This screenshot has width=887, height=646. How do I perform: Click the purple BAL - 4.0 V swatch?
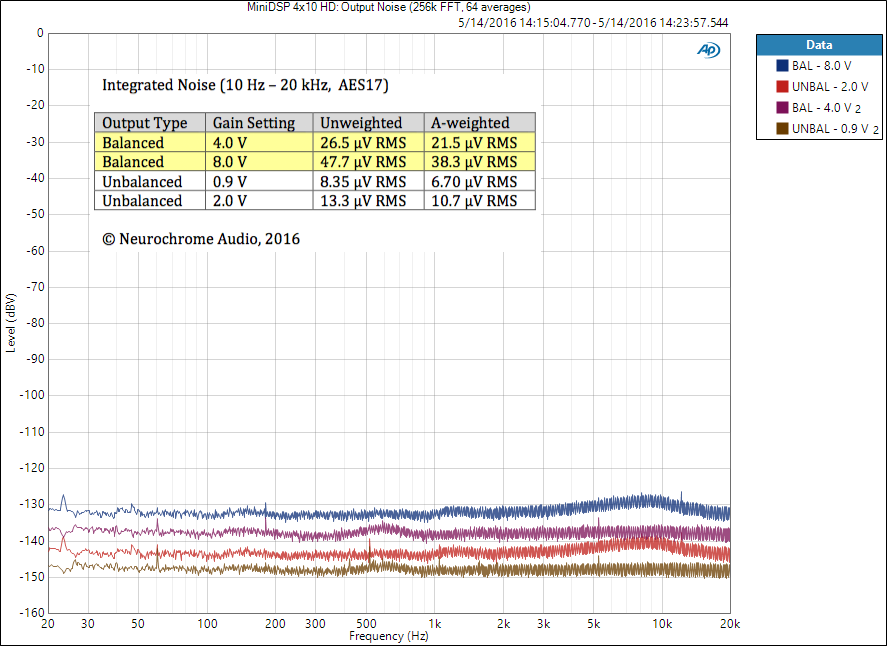pos(782,107)
